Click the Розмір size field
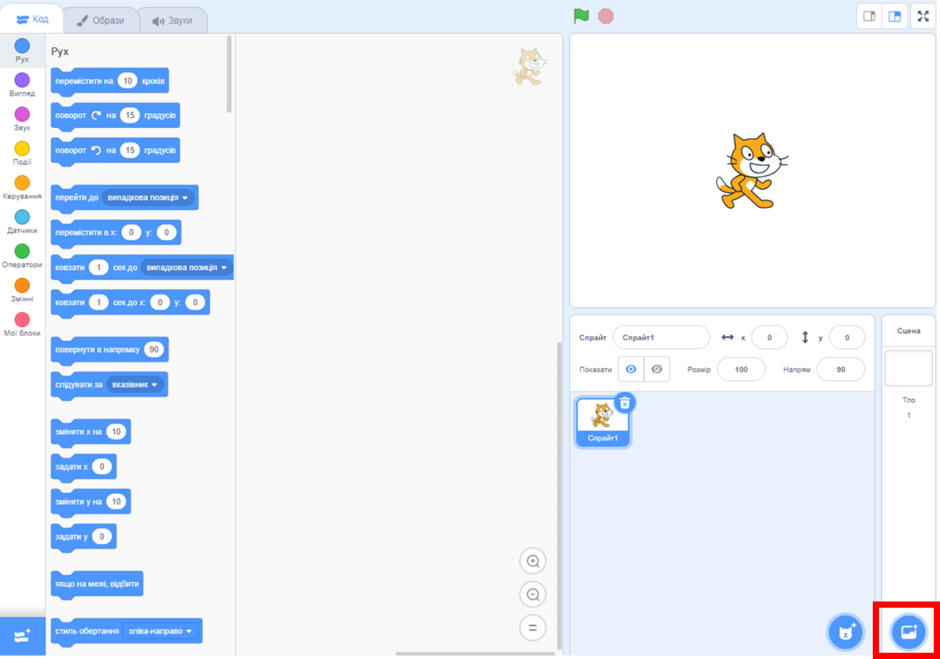The image size is (940, 659). click(x=741, y=369)
